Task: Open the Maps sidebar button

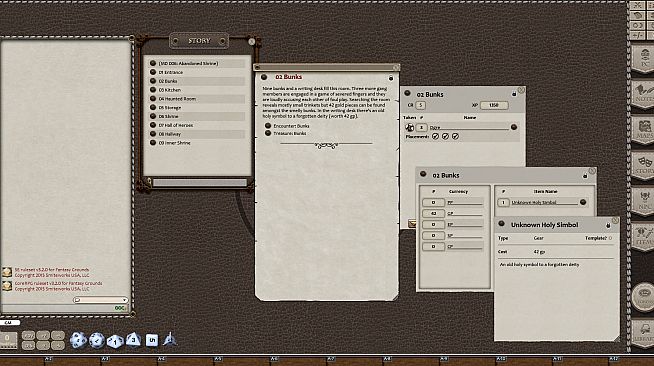Action: [644, 130]
